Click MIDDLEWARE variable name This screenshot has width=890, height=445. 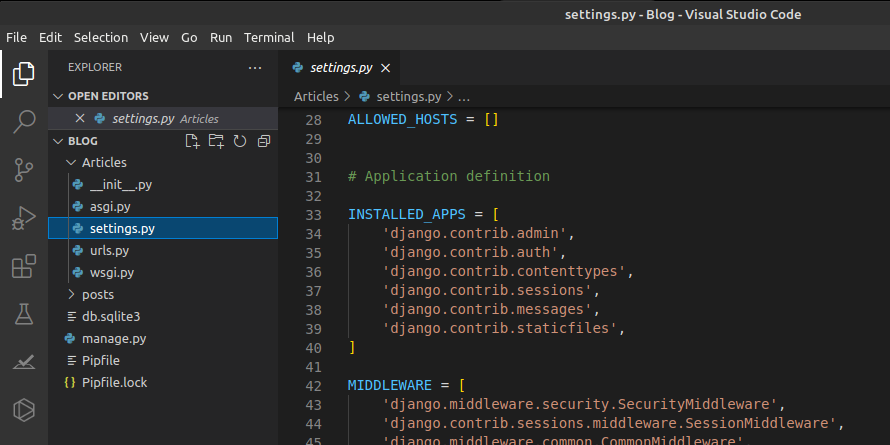(x=390, y=385)
